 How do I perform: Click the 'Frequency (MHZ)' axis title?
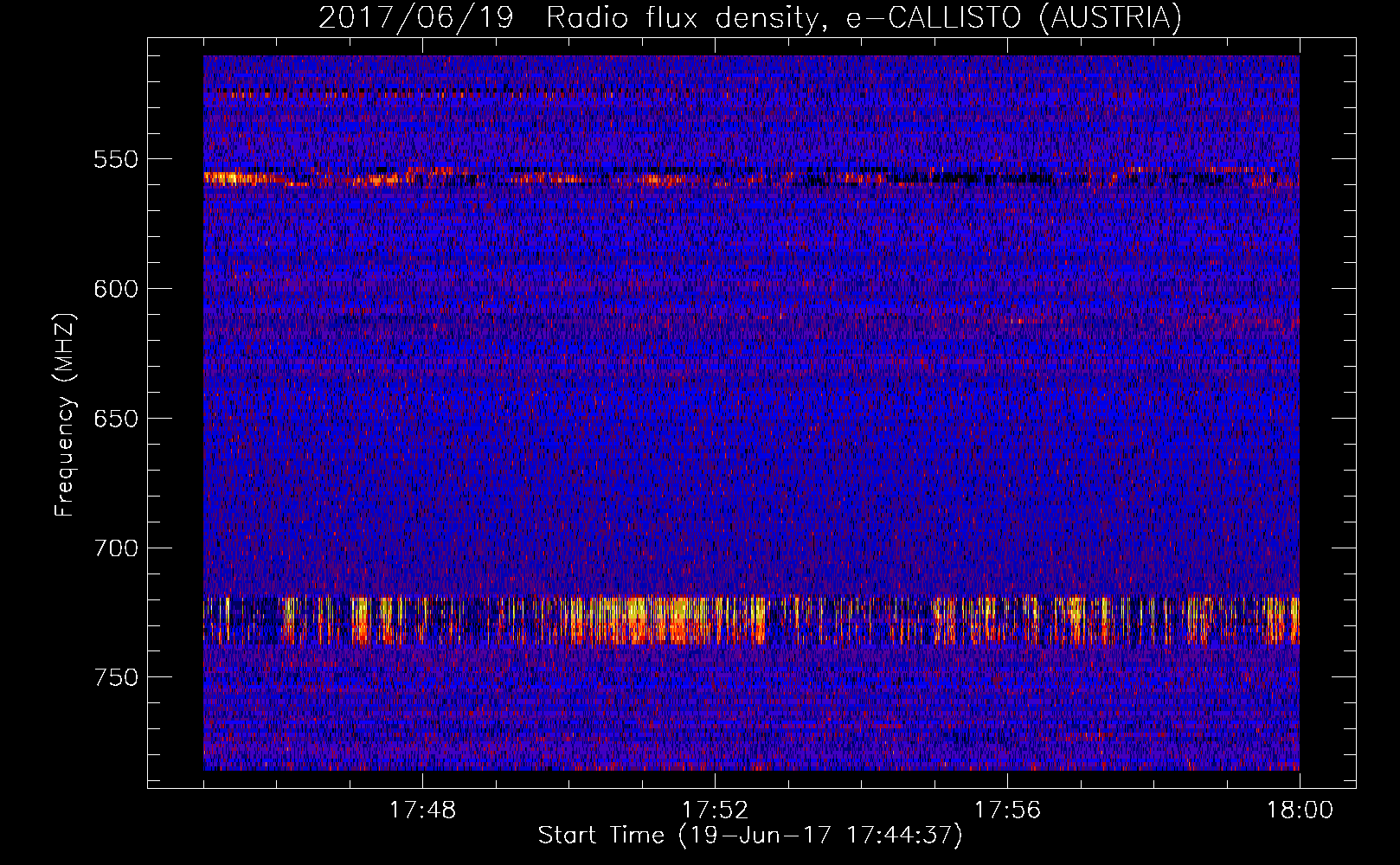65,414
